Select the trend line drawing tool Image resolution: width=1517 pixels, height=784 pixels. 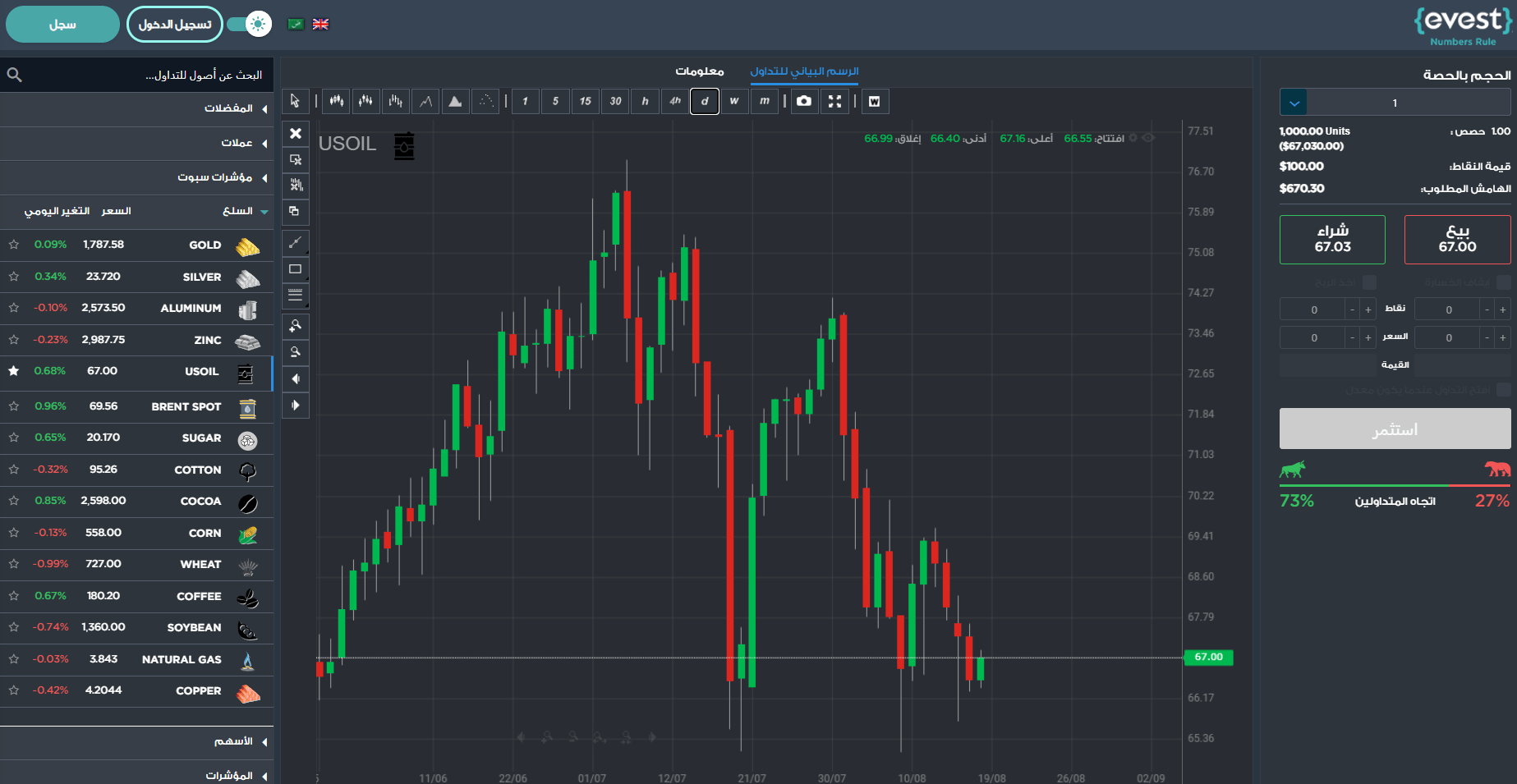point(296,242)
